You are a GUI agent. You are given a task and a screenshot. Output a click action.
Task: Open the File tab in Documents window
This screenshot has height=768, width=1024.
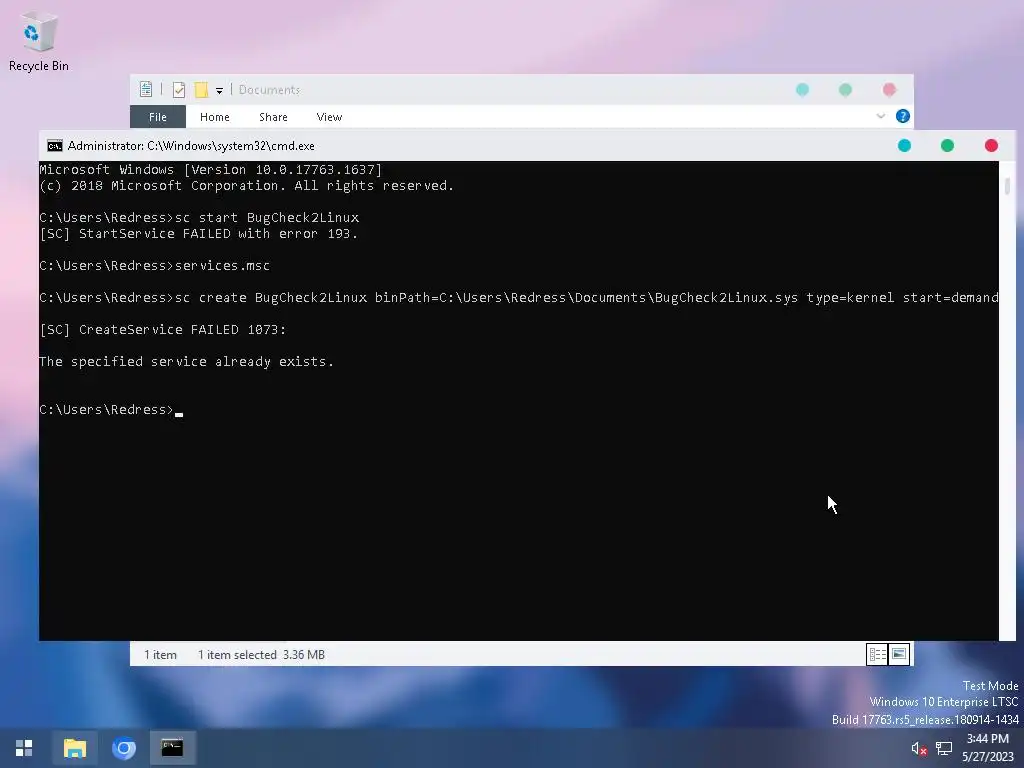point(157,117)
